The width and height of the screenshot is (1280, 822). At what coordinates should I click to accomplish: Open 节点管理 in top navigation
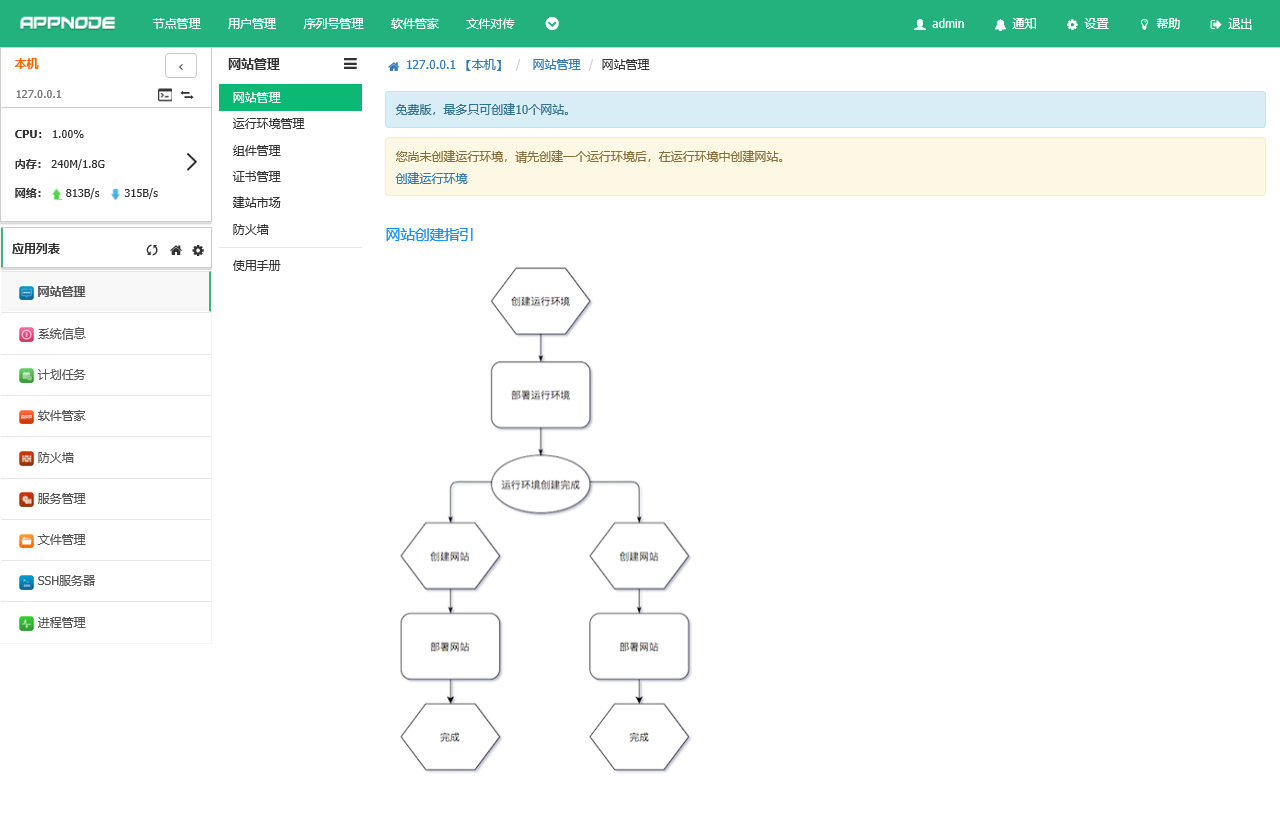point(176,23)
